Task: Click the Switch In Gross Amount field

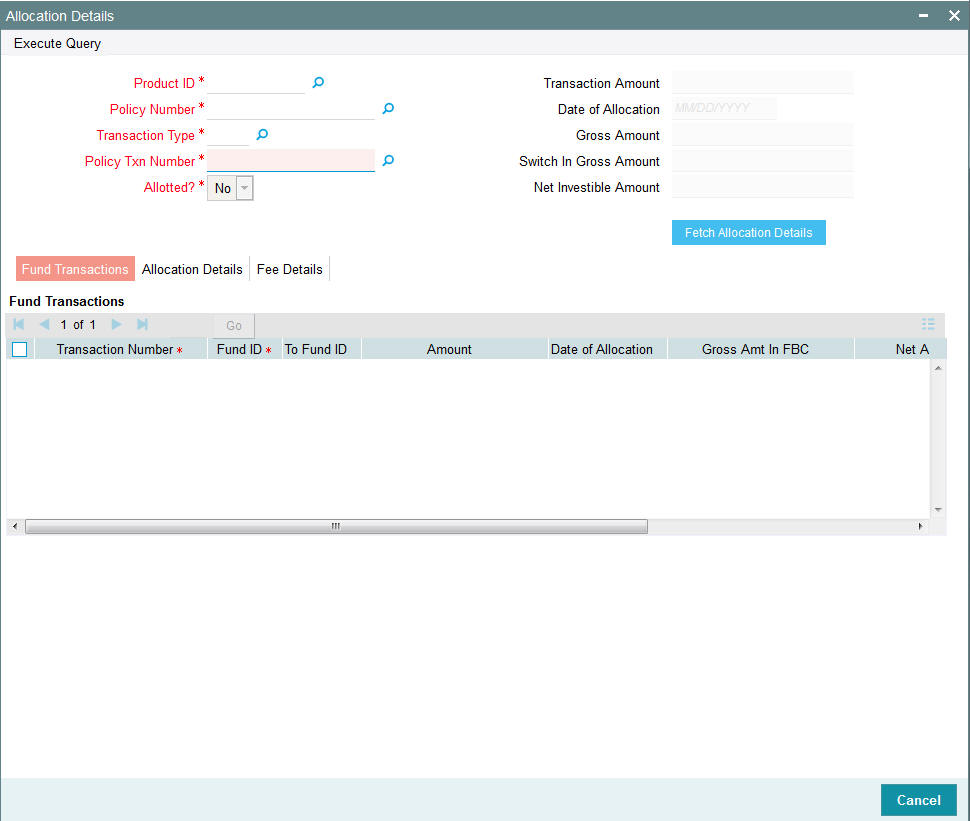Action: [x=762, y=160]
